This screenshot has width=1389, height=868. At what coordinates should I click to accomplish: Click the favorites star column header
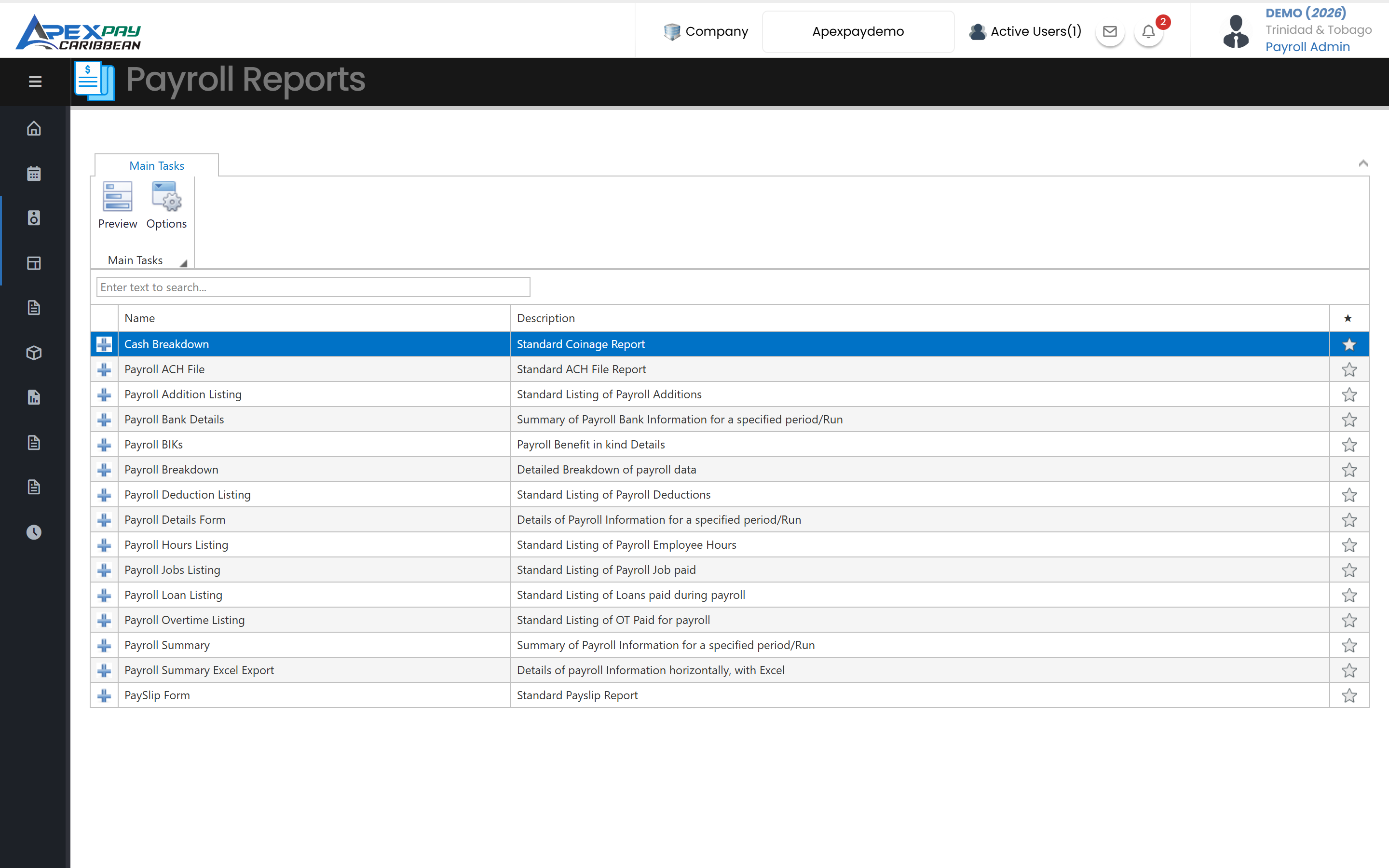click(x=1348, y=318)
